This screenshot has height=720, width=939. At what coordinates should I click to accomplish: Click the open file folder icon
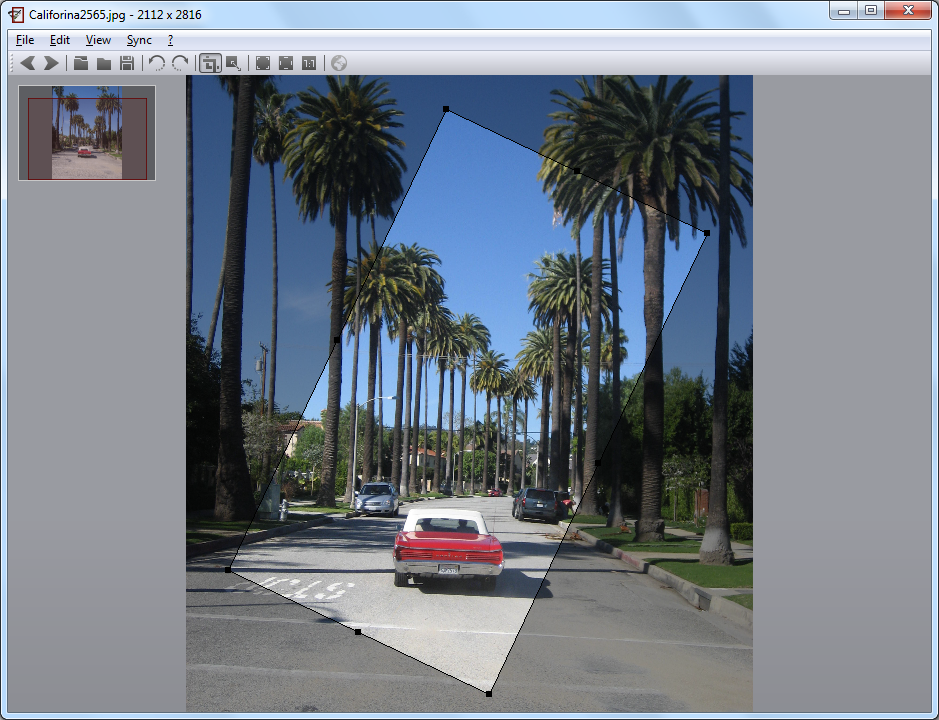coord(81,63)
